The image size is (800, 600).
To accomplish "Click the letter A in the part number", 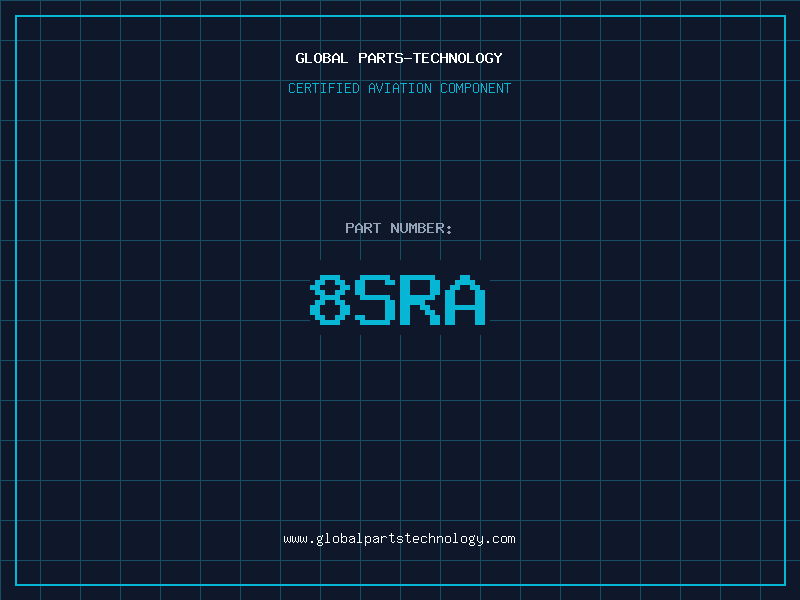I will tap(465, 301).
